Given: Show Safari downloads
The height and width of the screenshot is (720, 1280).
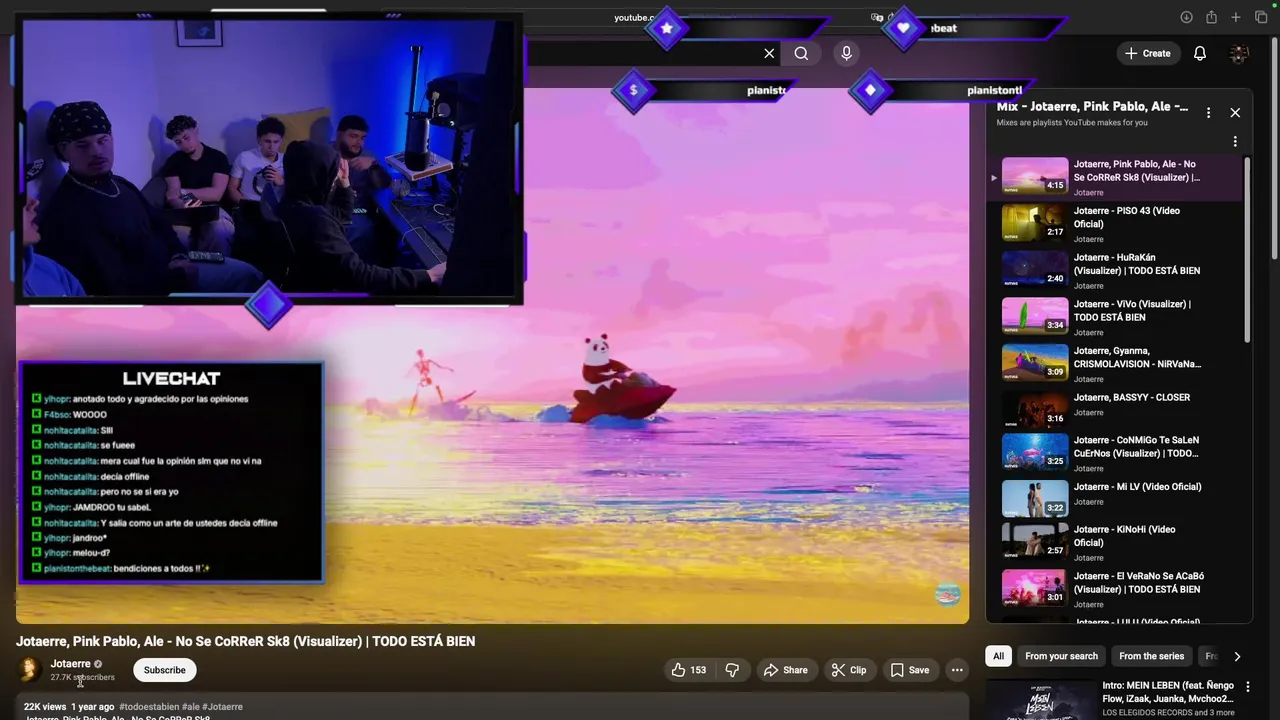Looking at the screenshot, I should pos(1186,17).
